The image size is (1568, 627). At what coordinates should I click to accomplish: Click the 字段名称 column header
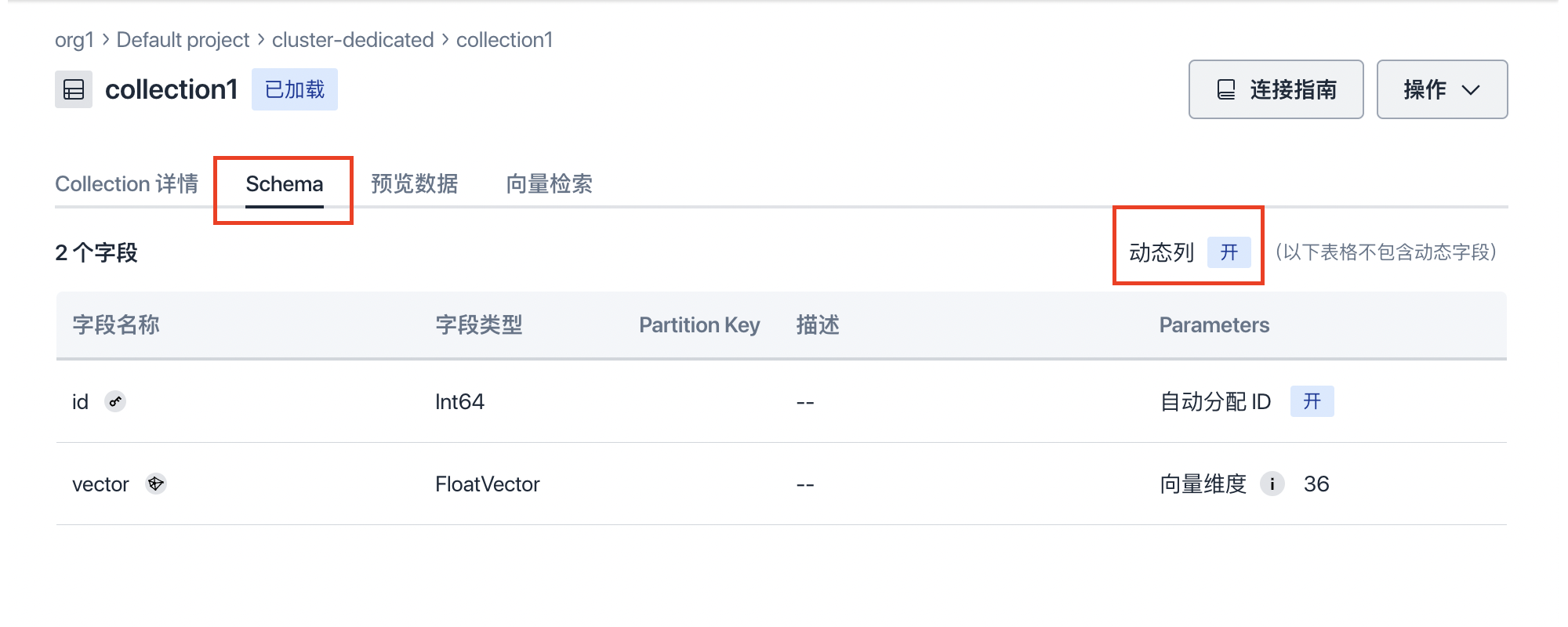tap(116, 324)
